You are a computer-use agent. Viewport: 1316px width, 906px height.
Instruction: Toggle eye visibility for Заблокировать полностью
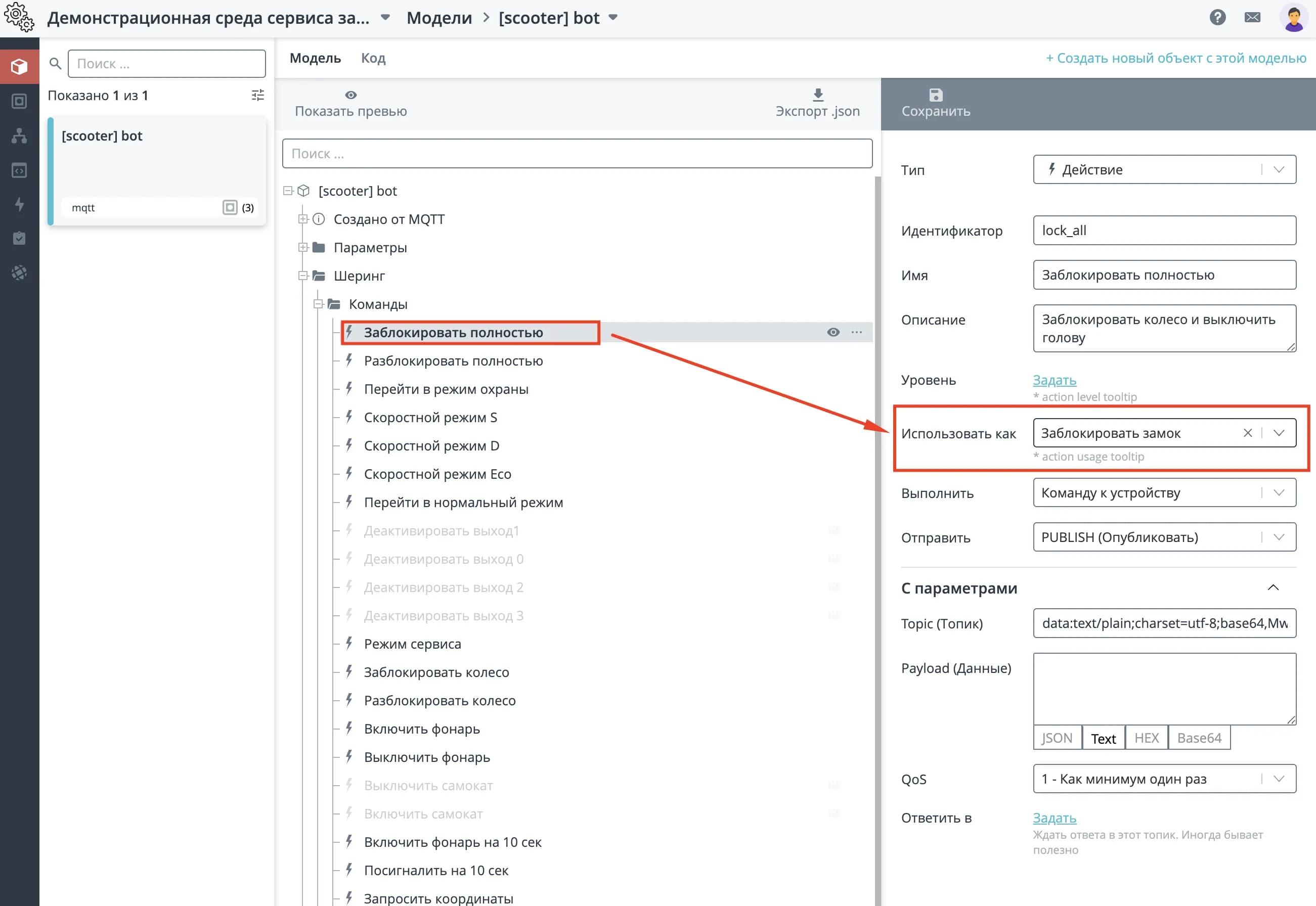click(x=833, y=332)
